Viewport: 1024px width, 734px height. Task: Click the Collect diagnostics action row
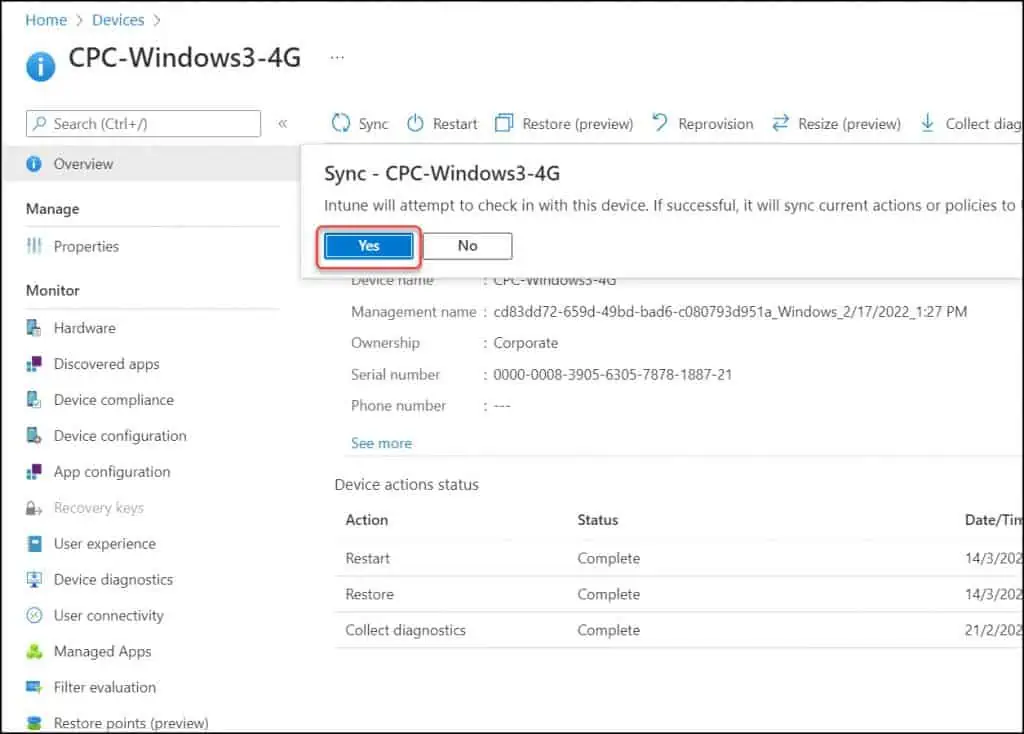point(679,630)
